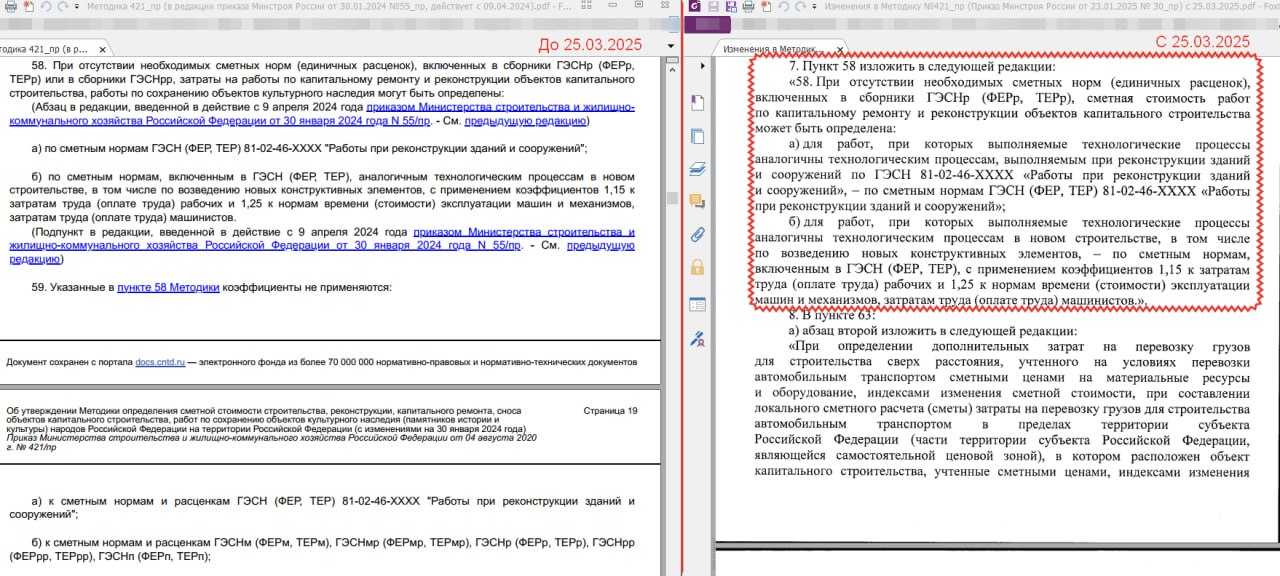
Task: Click 'а) абзац второй изложить в следующей редакции' line
Action: [932, 331]
